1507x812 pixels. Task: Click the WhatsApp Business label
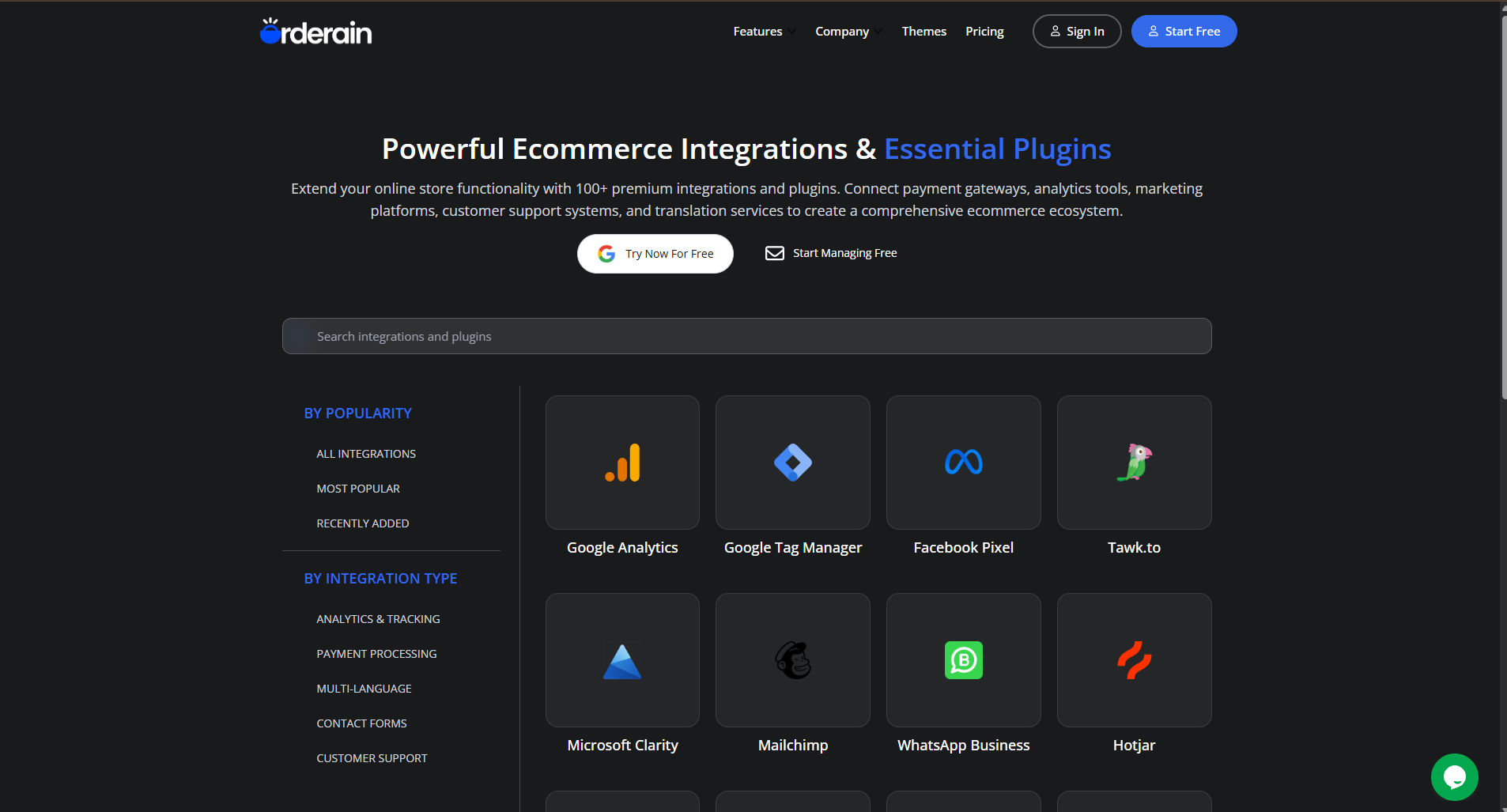(963, 746)
